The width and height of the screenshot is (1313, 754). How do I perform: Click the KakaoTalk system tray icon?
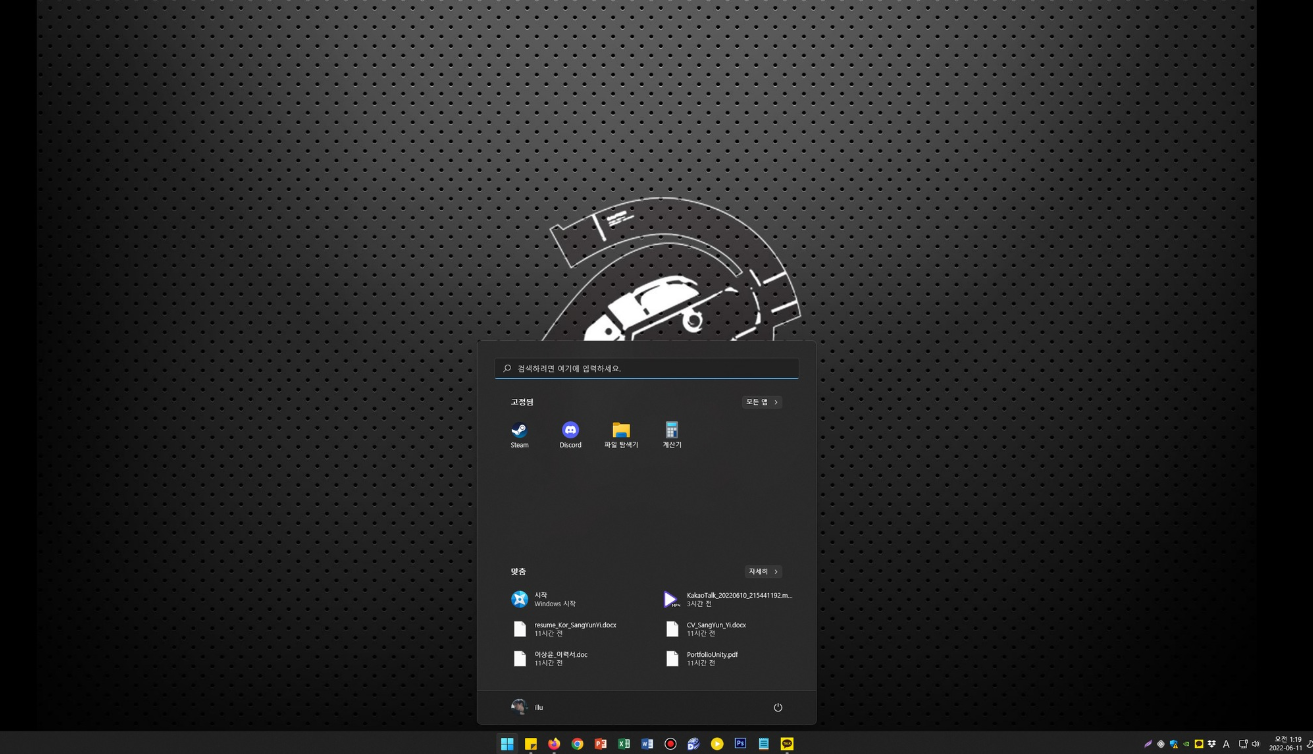[x=1199, y=744]
